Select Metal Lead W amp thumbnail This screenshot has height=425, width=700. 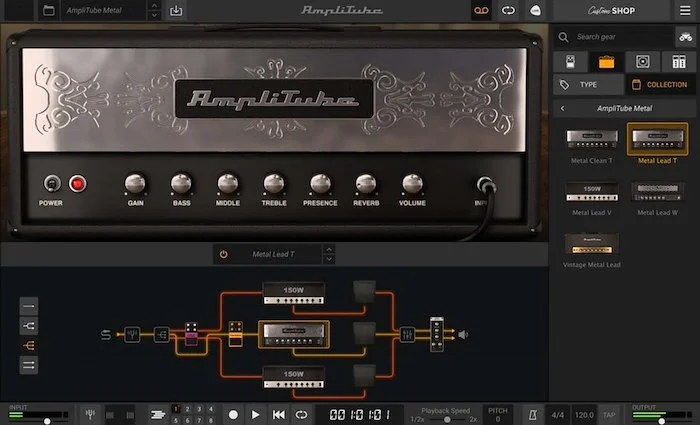tap(657, 192)
